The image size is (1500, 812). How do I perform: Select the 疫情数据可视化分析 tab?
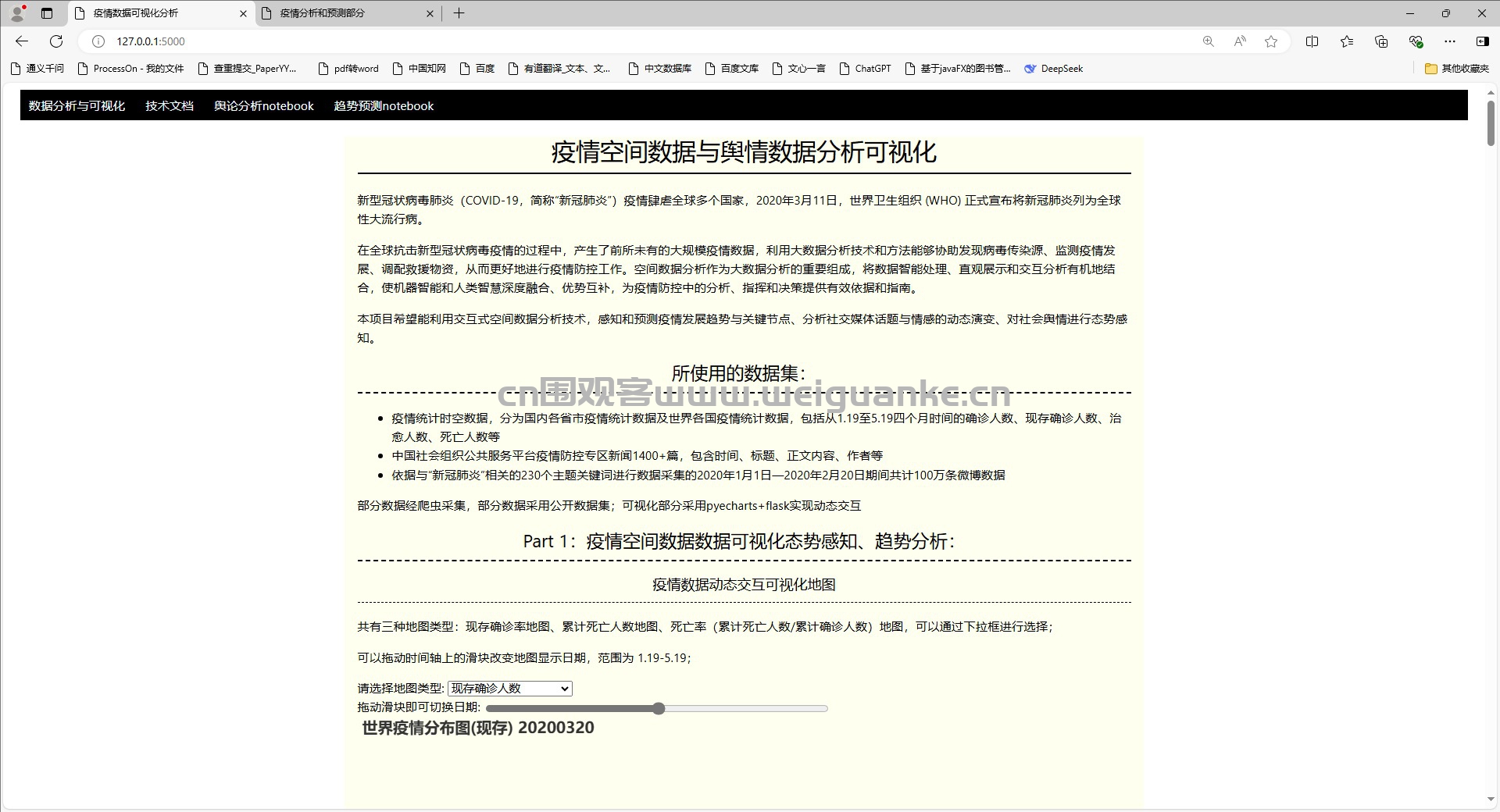[162, 13]
